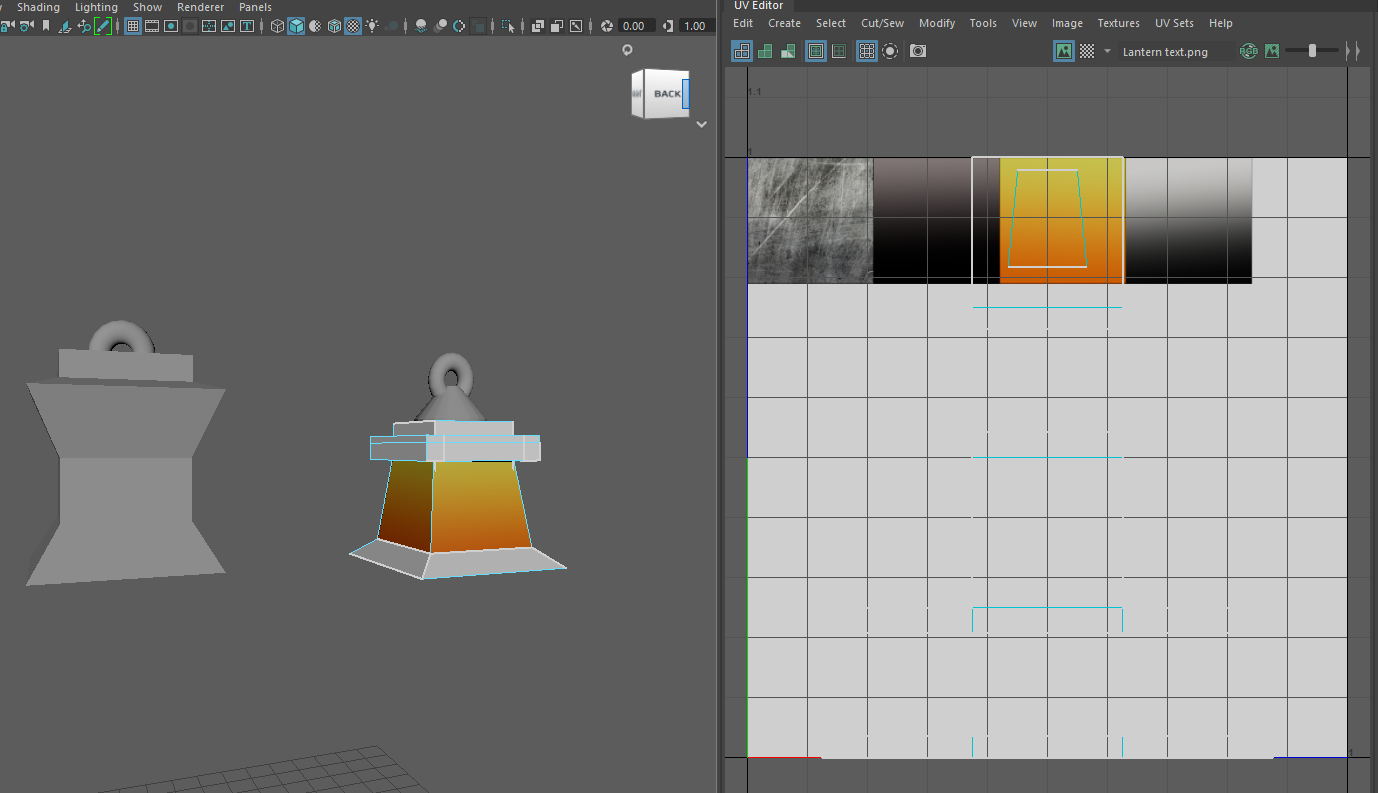Click the X-ray active components icon
Image resolution: width=1378 pixels, height=793 pixels.
[x=576, y=26]
